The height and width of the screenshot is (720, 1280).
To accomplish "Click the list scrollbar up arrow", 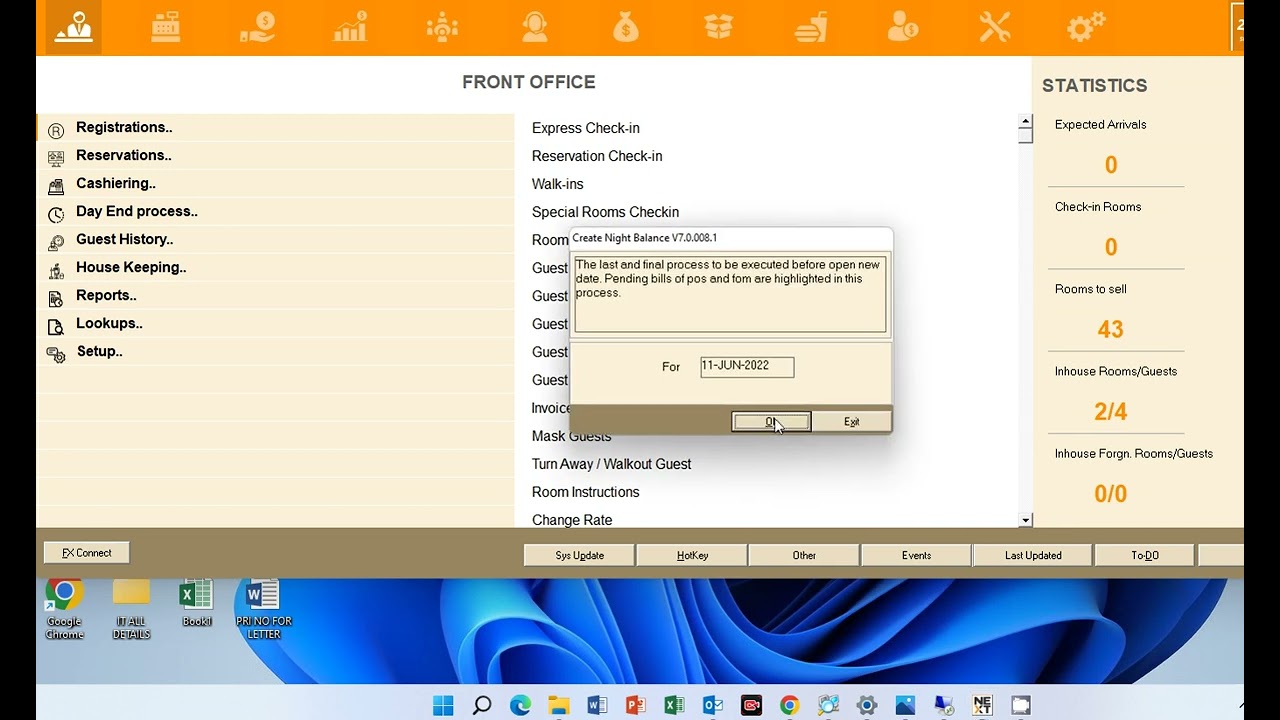I will tap(1025, 122).
